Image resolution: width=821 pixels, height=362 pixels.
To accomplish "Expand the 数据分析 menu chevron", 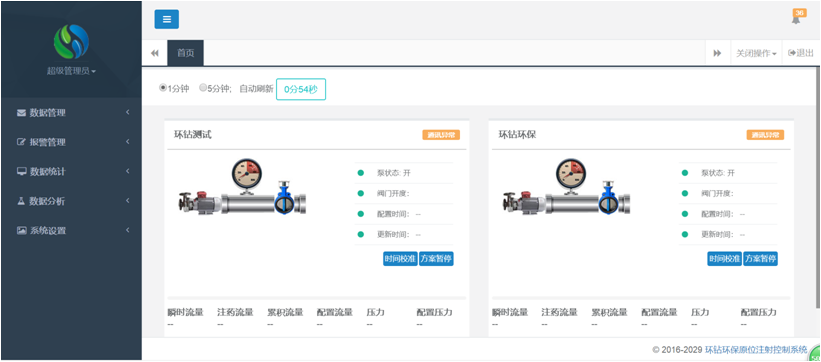I will tap(127, 201).
